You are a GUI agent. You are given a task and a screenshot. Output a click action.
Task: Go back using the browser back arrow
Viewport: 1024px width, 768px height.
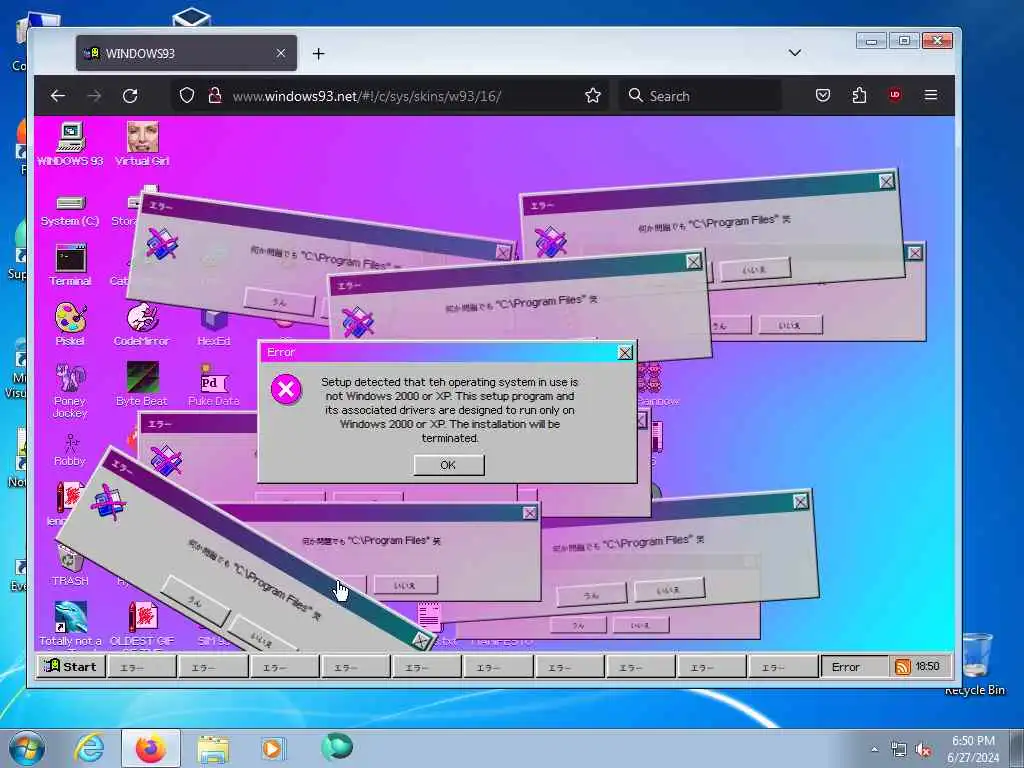pyautogui.click(x=58, y=96)
